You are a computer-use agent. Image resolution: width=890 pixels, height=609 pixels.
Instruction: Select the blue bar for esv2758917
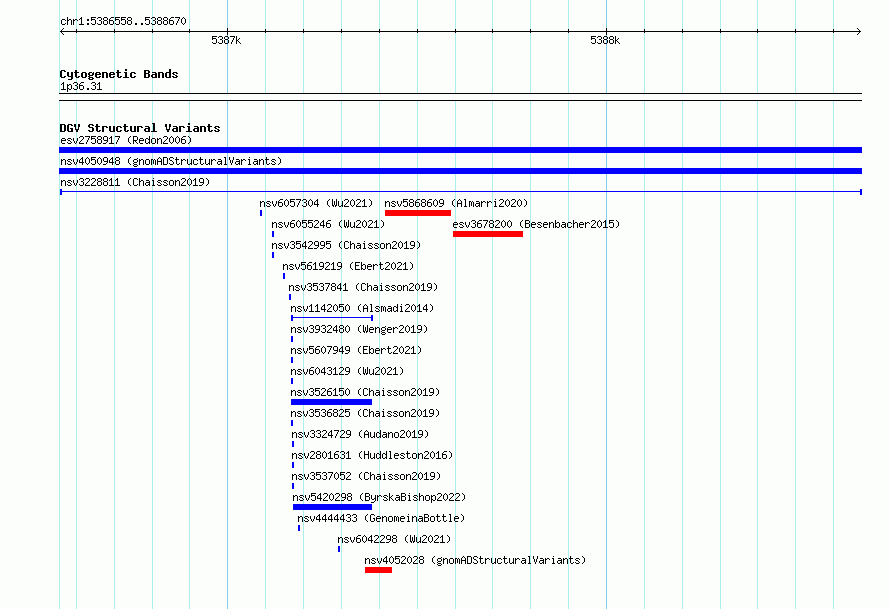click(460, 150)
